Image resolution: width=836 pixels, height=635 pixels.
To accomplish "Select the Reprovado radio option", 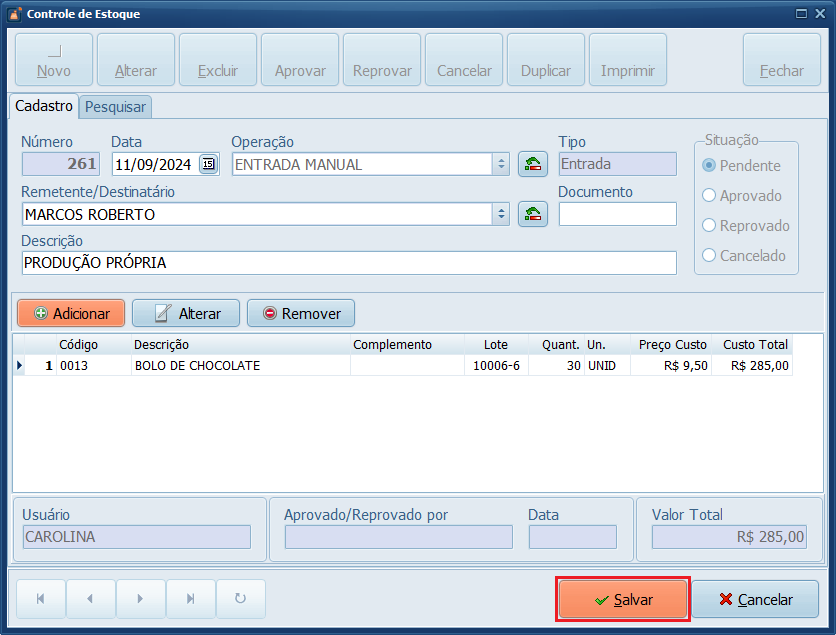I will [710, 226].
